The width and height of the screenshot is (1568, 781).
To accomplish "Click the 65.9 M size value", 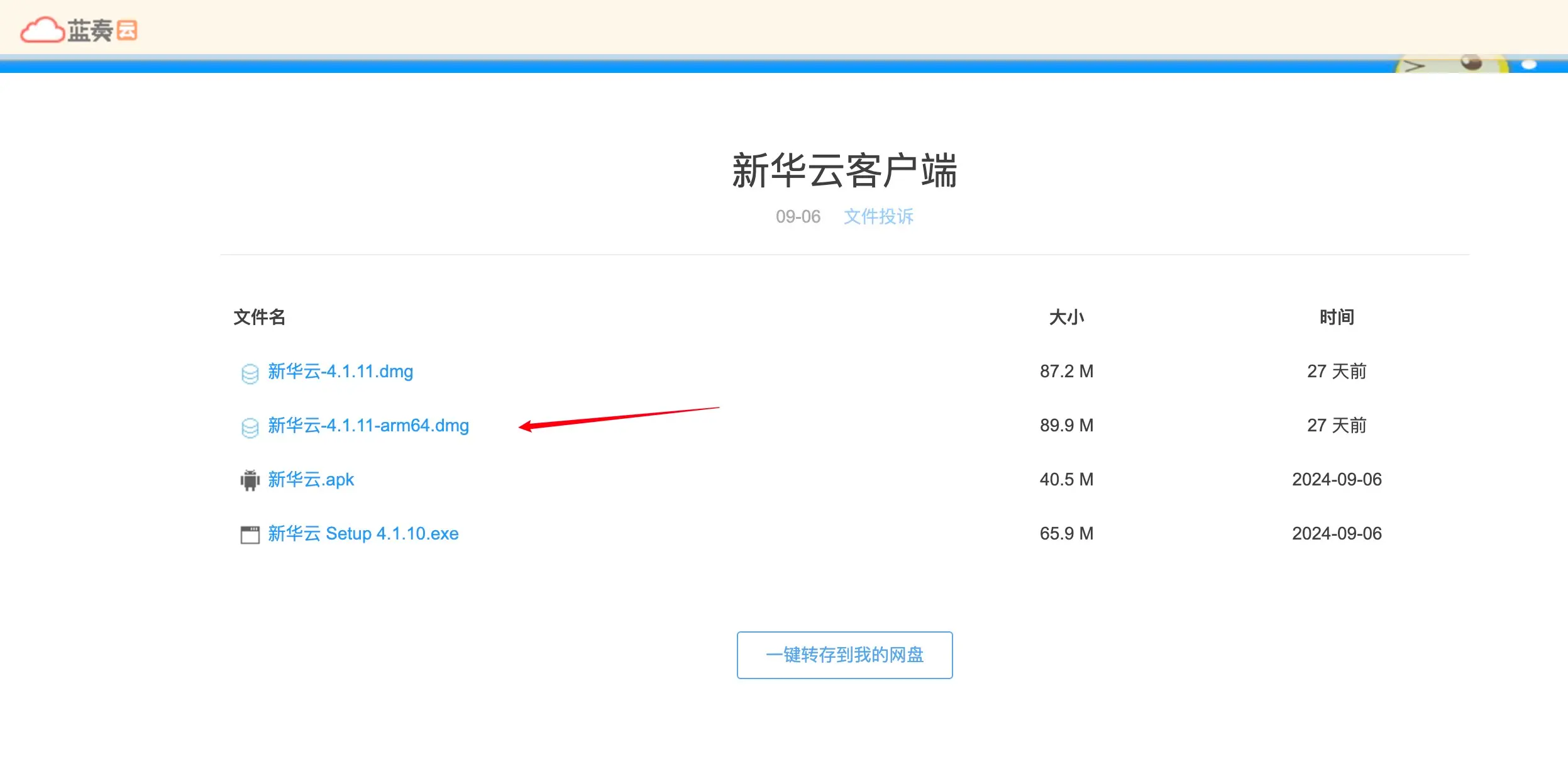I will tap(1066, 533).
